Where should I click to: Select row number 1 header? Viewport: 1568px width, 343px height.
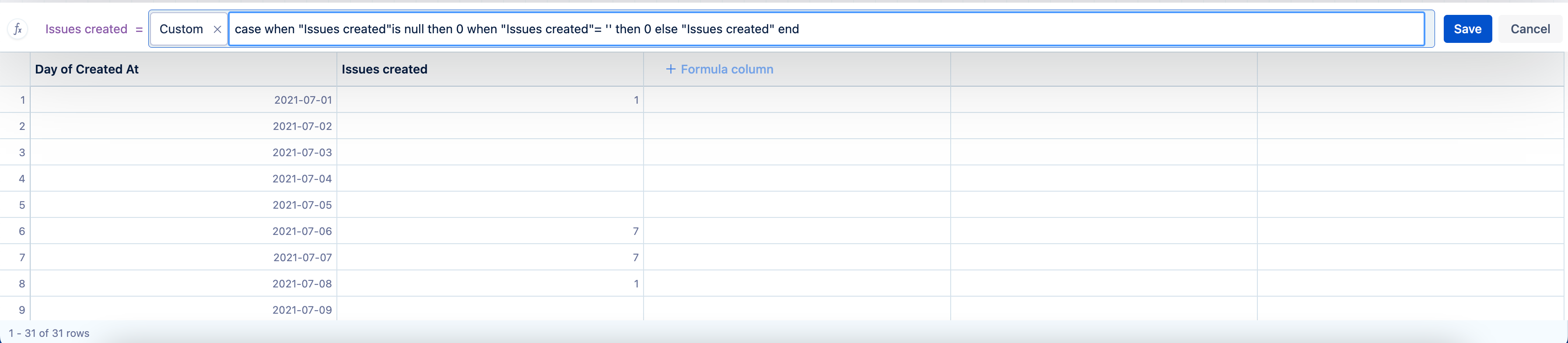pos(15,100)
